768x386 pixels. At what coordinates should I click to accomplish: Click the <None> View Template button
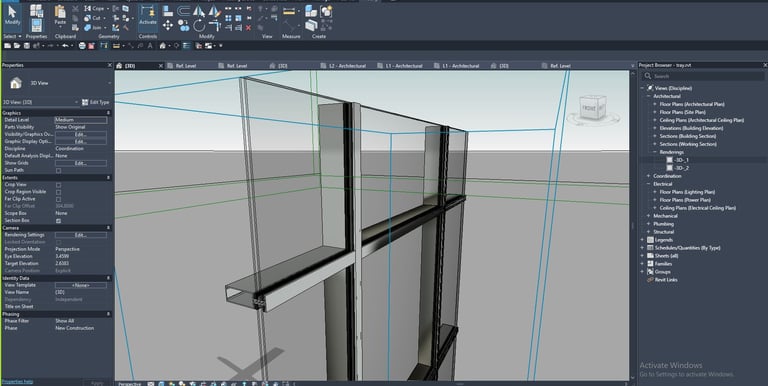[x=80, y=285]
